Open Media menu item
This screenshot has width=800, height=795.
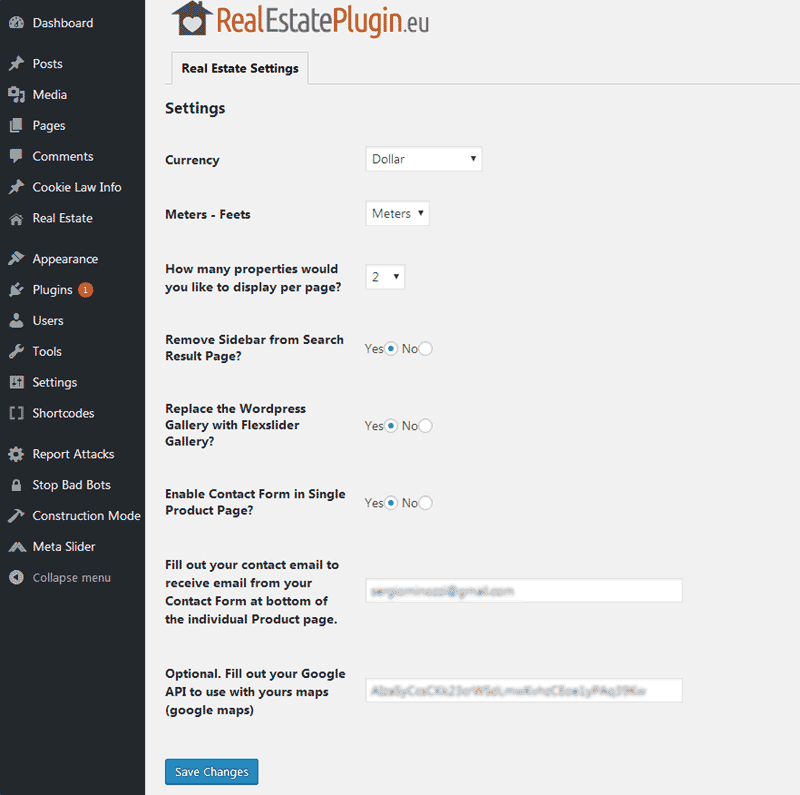tap(49, 94)
